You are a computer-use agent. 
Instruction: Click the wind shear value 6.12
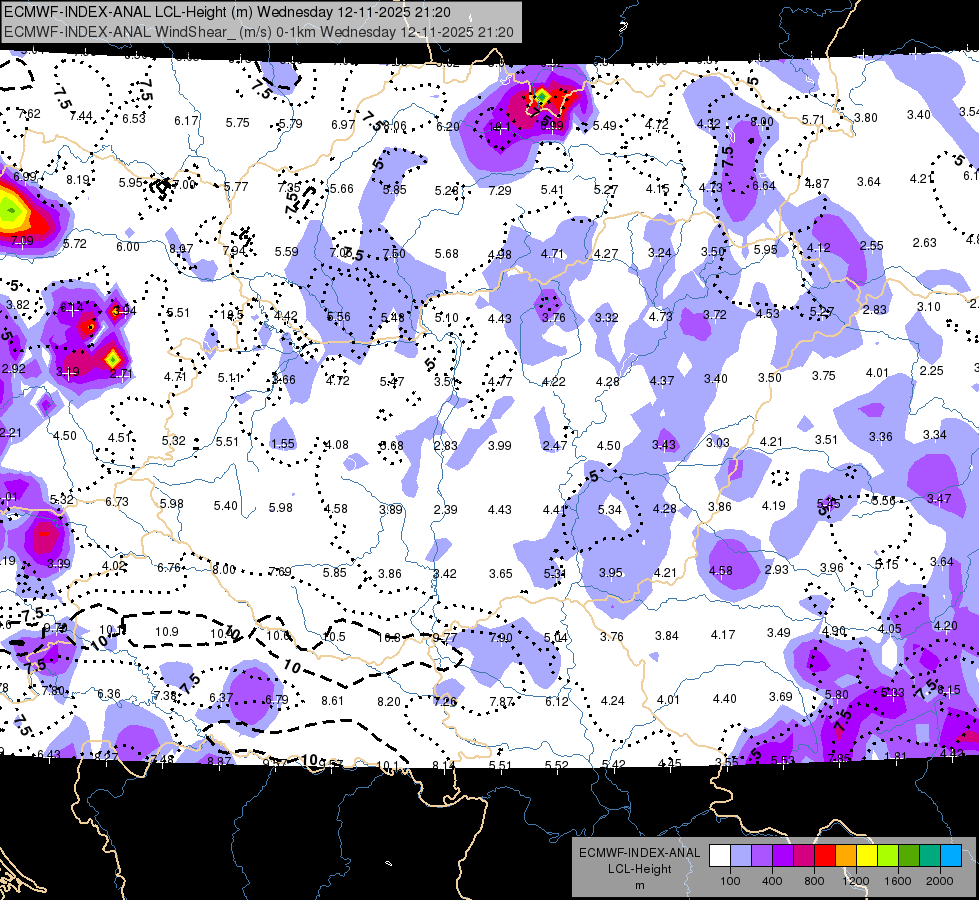(x=556, y=702)
